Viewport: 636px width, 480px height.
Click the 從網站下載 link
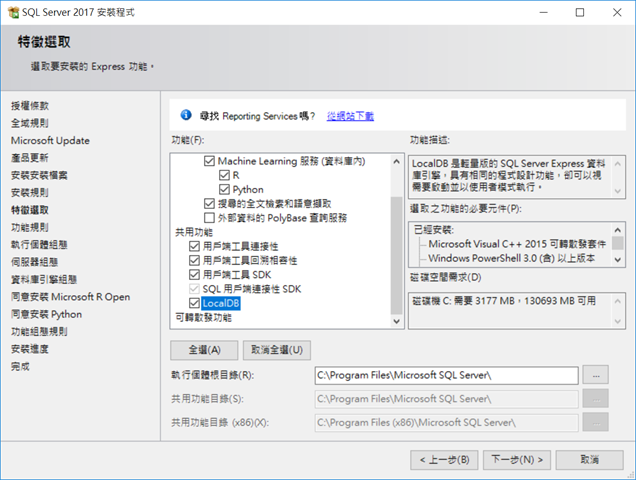[350, 116]
